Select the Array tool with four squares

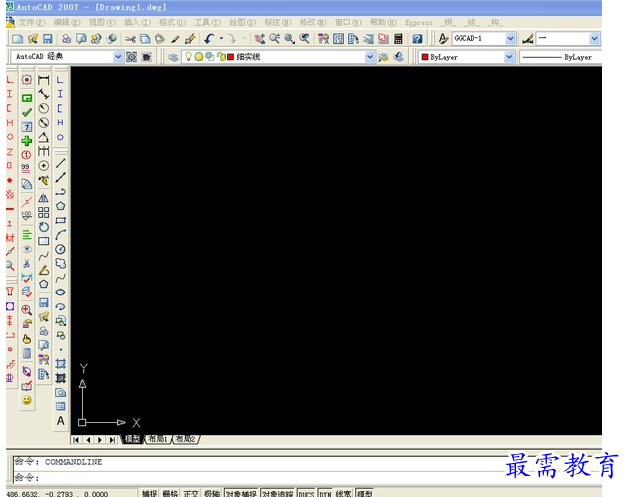click(x=44, y=212)
